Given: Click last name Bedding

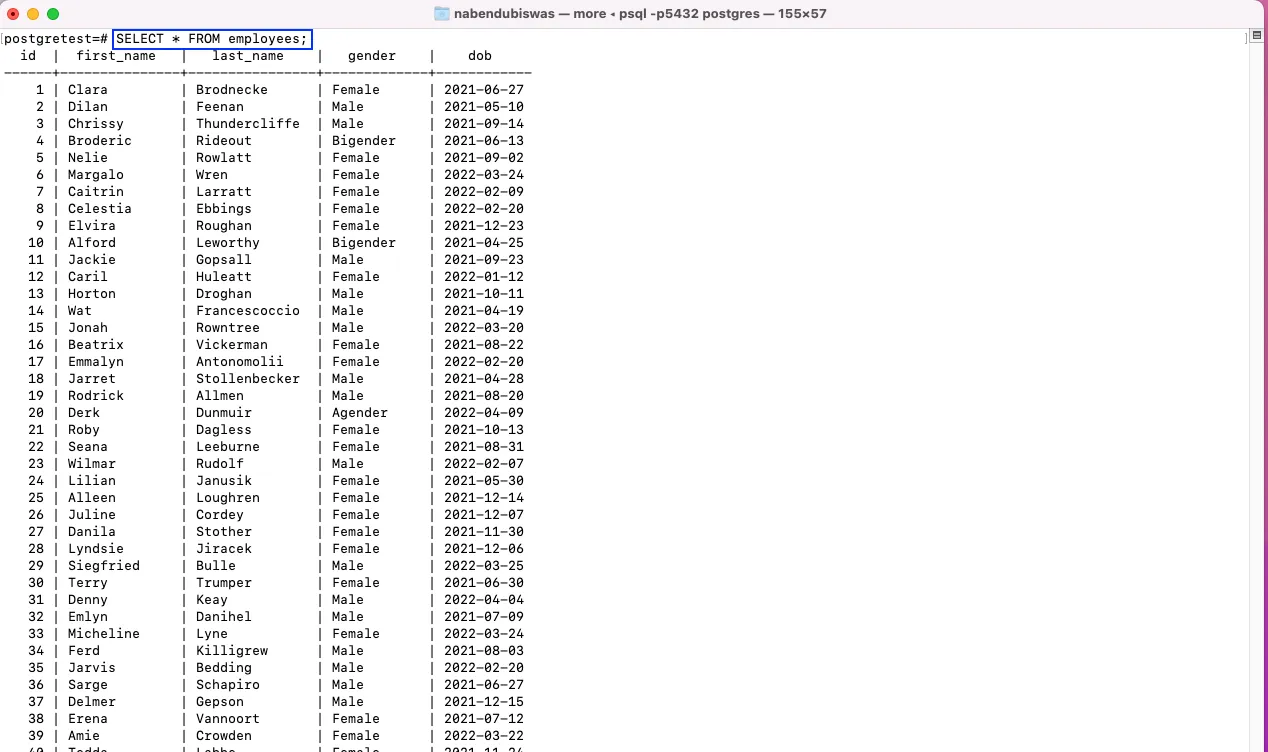Looking at the screenshot, I should [224, 668].
